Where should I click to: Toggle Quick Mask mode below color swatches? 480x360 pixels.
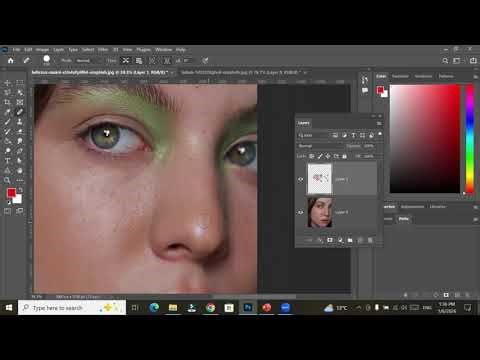click(7, 211)
